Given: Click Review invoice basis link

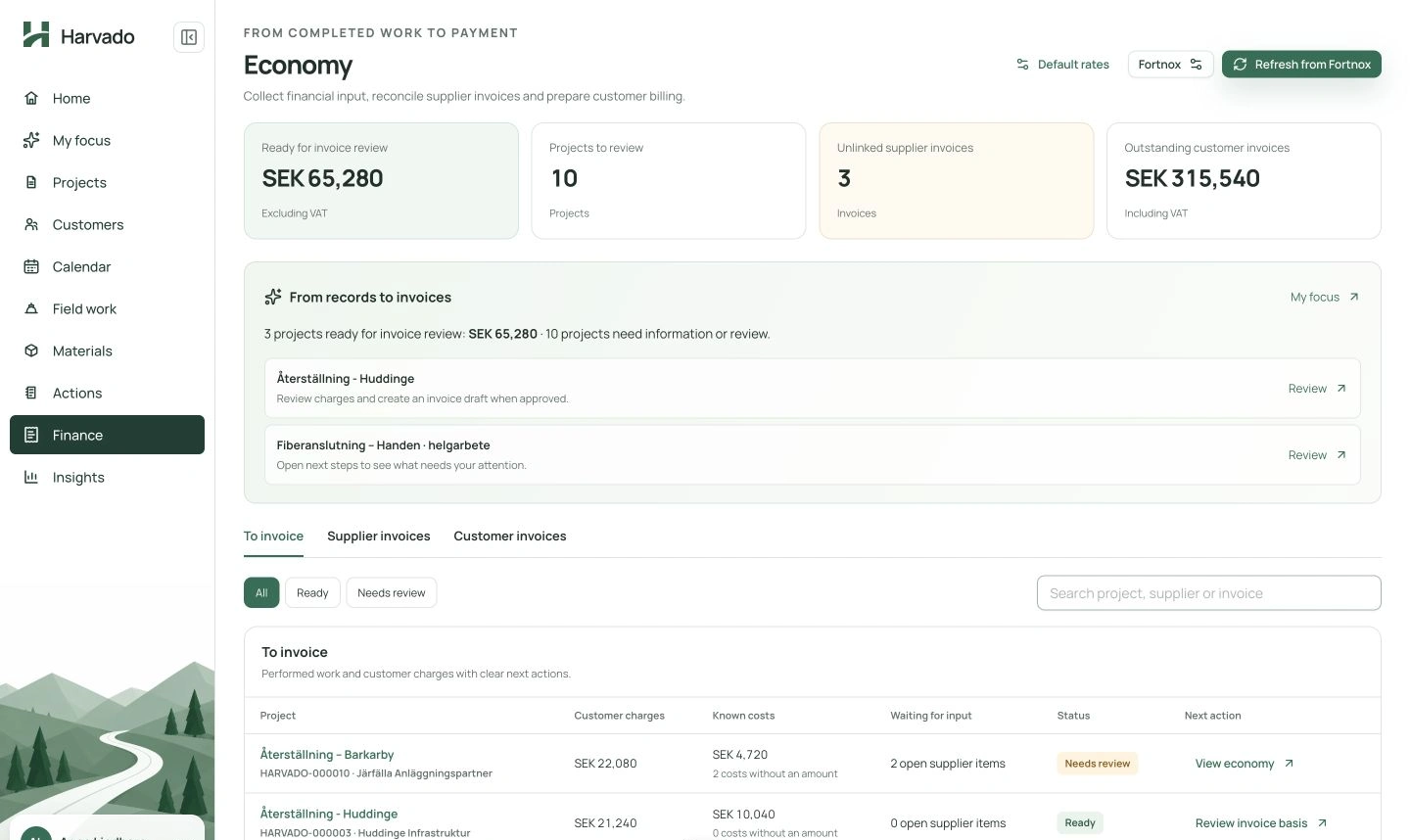Looking at the screenshot, I should tap(1261, 823).
